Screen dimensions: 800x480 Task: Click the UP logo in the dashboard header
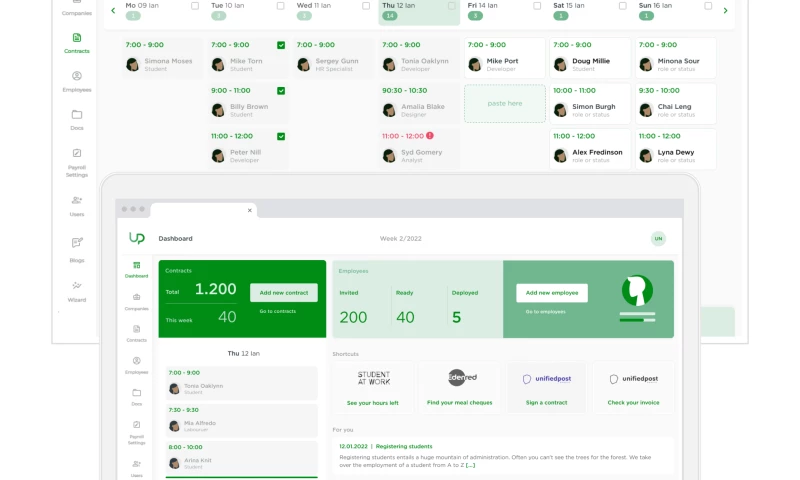pos(137,238)
